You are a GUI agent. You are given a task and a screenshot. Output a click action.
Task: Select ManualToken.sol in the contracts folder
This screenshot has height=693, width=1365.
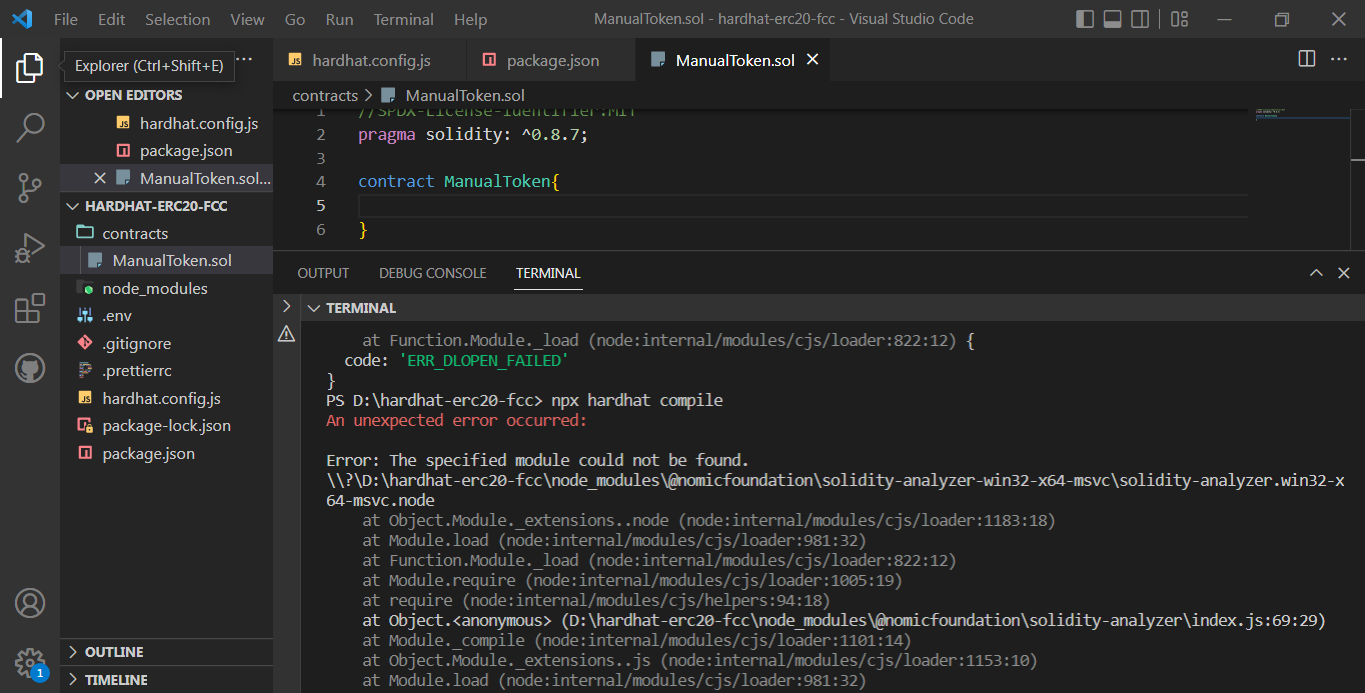tap(172, 260)
